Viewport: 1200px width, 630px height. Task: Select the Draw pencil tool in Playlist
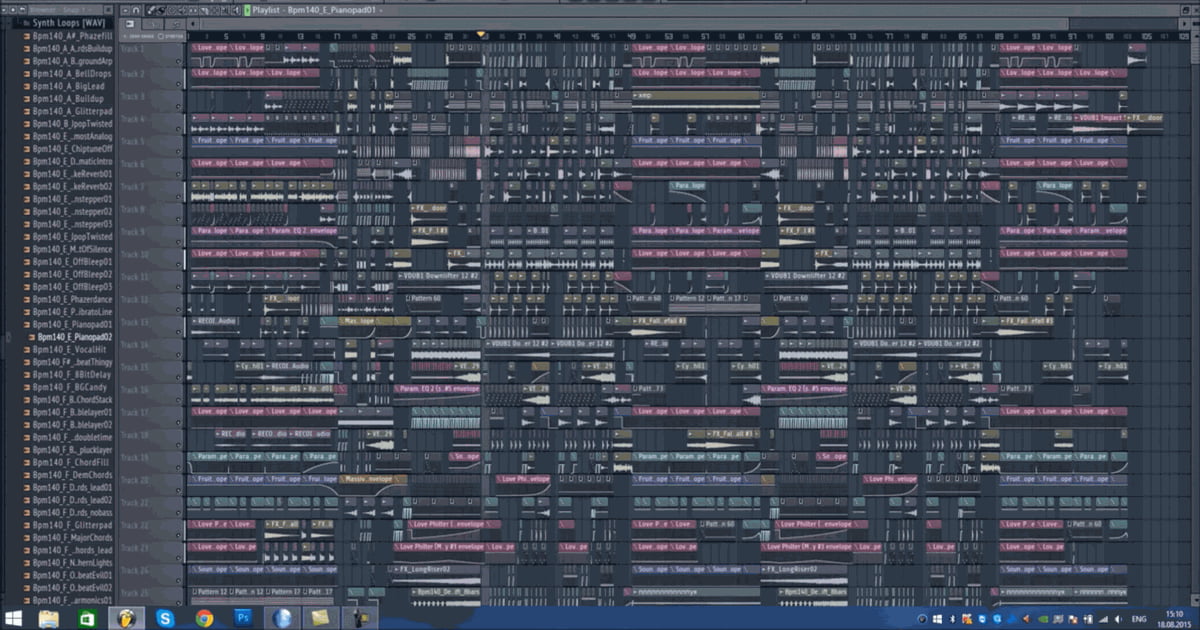tap(149, 10)
